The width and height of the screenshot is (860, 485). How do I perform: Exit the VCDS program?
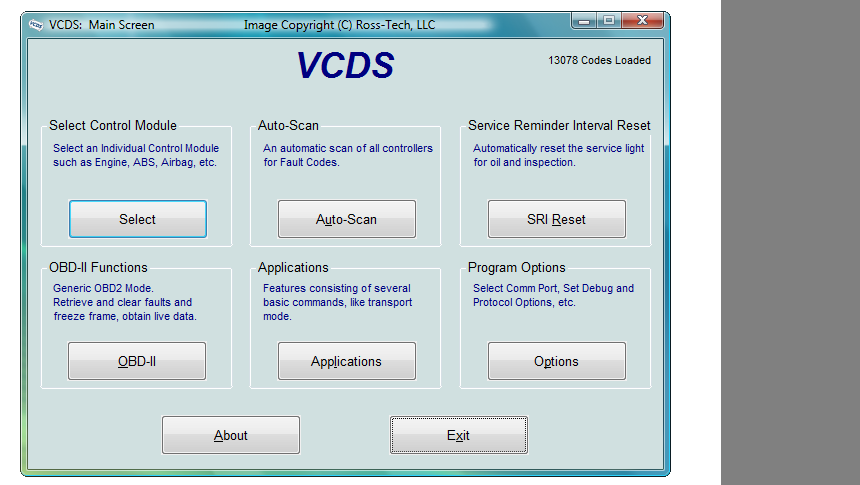tap(459, 435)
